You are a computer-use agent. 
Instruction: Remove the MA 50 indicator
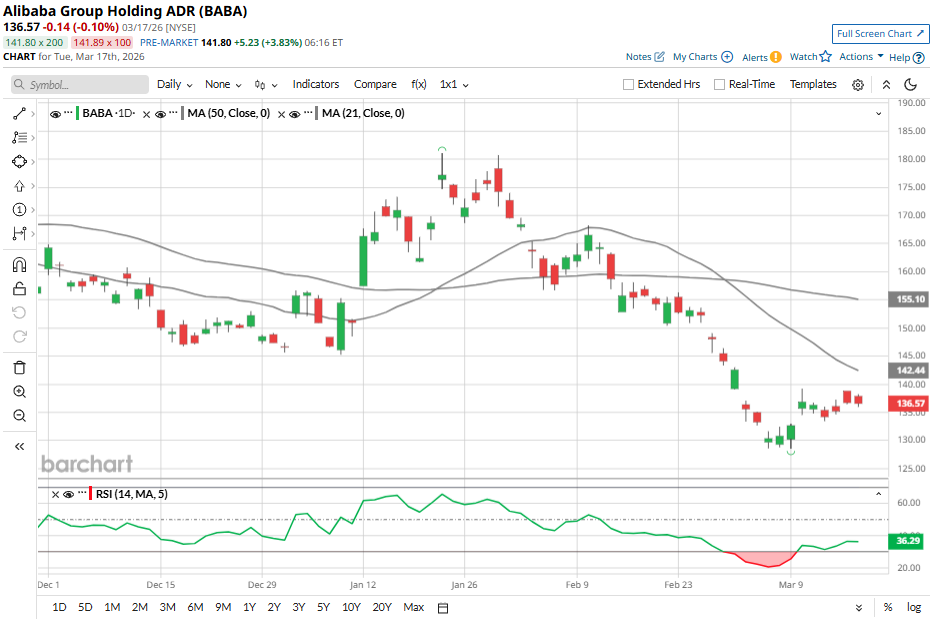point(146,114)
